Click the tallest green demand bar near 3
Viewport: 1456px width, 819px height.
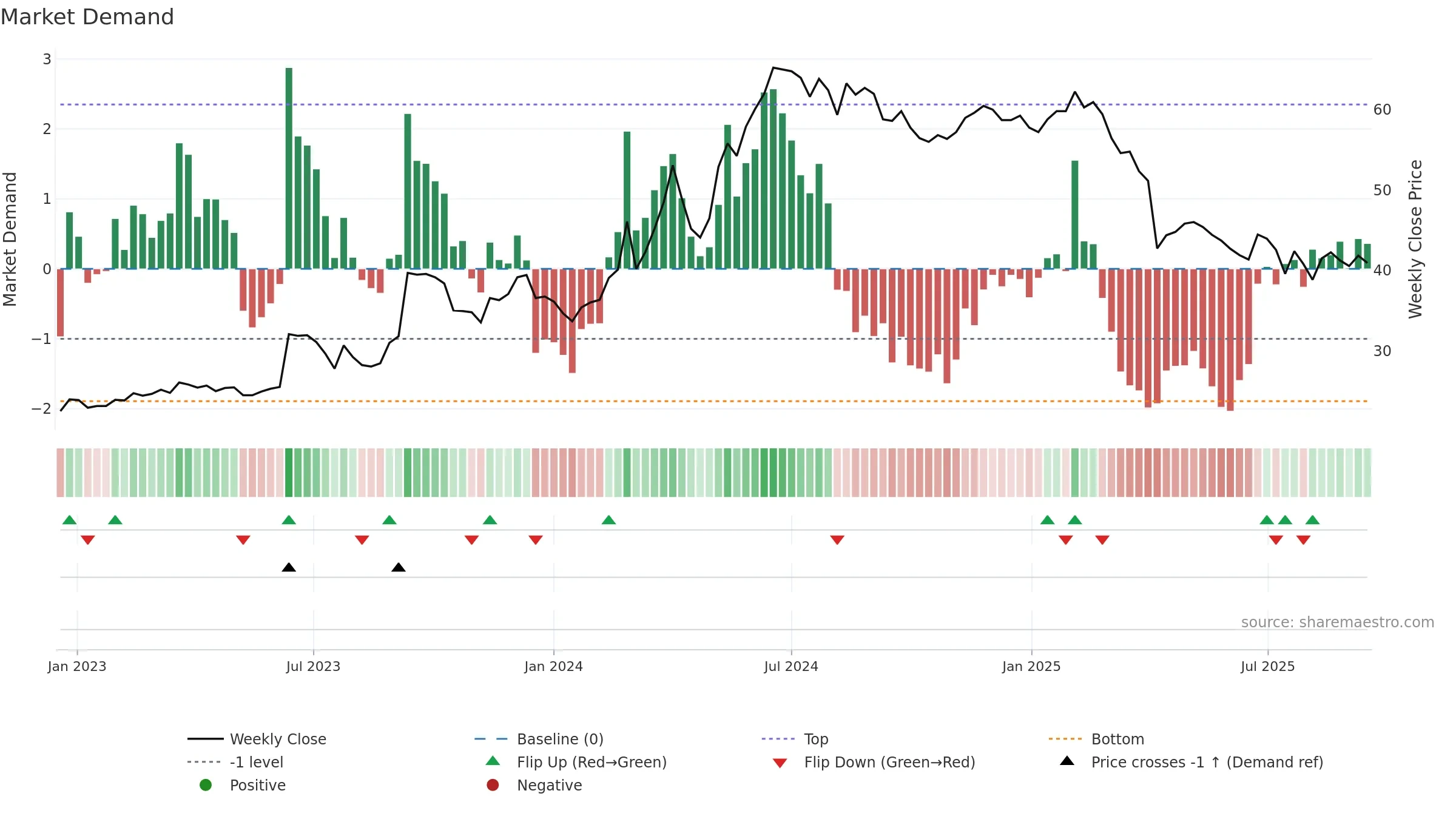(x=289, y=168)
